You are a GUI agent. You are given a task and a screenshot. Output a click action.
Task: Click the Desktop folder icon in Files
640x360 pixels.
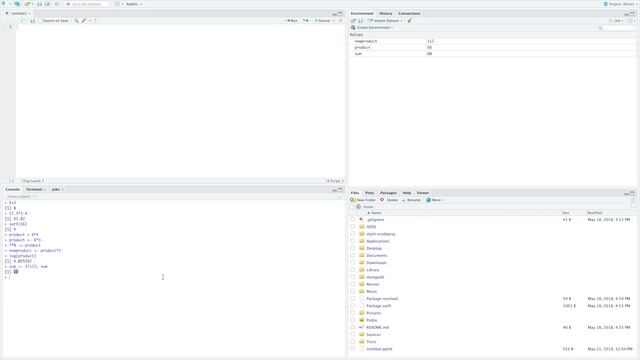362,248
